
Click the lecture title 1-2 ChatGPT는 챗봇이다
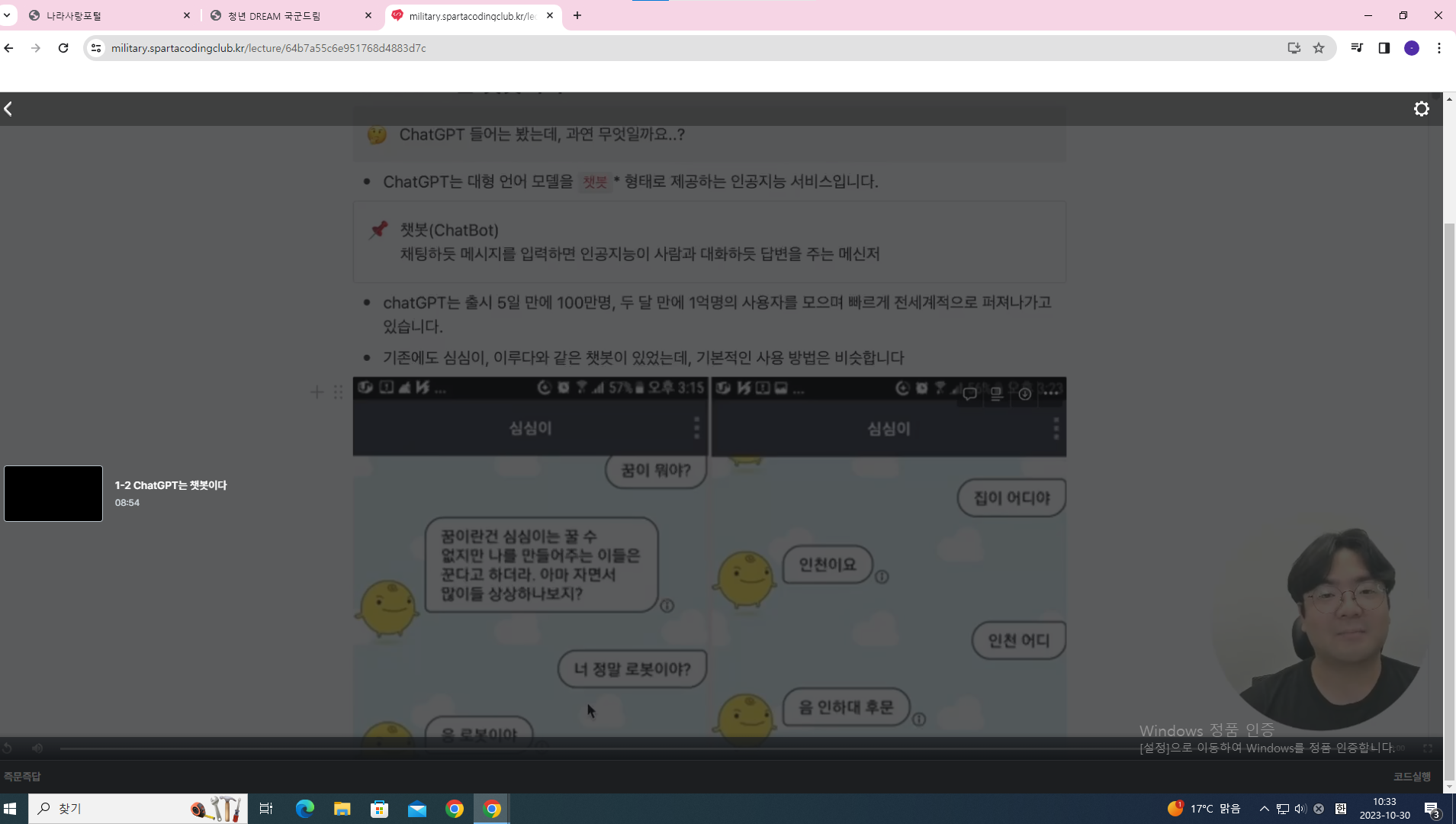[171, 485]
